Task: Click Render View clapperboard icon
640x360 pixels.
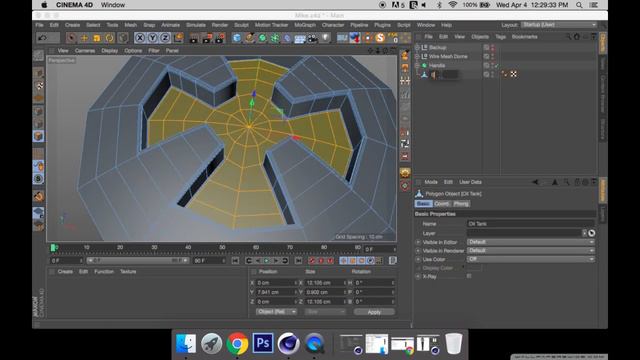Action: [194, 38]
